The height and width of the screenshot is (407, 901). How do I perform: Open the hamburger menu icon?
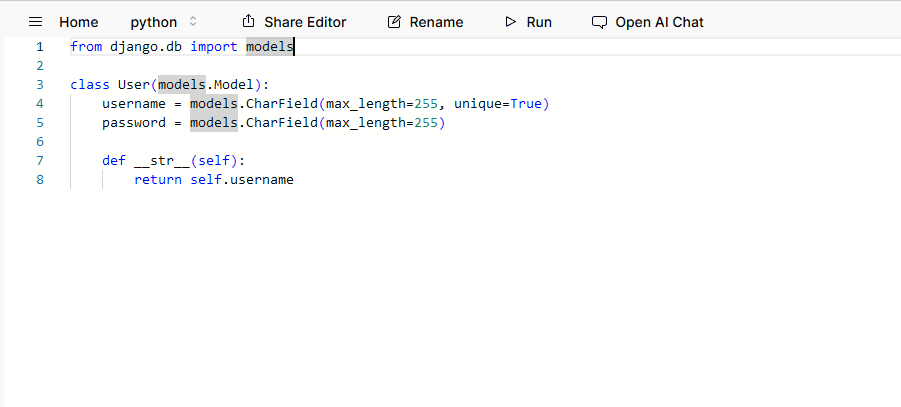pyautogui.click(x=36, y=22)
